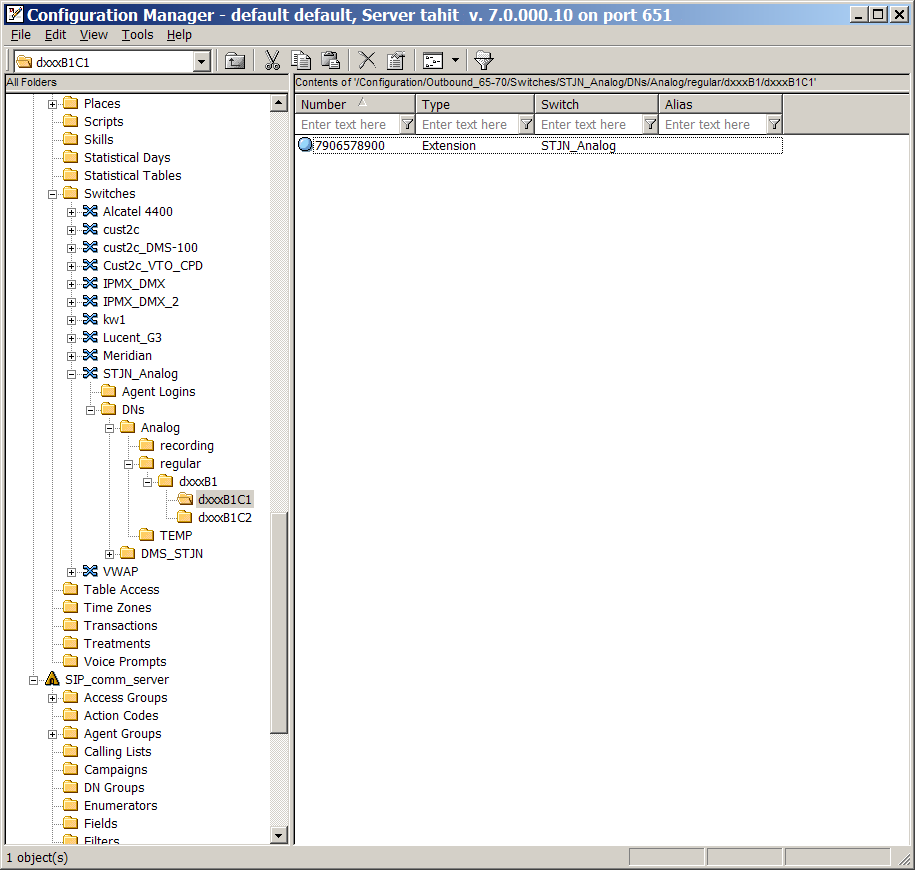915x870 pixels.
Task: Click the Views icon in toolbar
Action: (433, 61)
